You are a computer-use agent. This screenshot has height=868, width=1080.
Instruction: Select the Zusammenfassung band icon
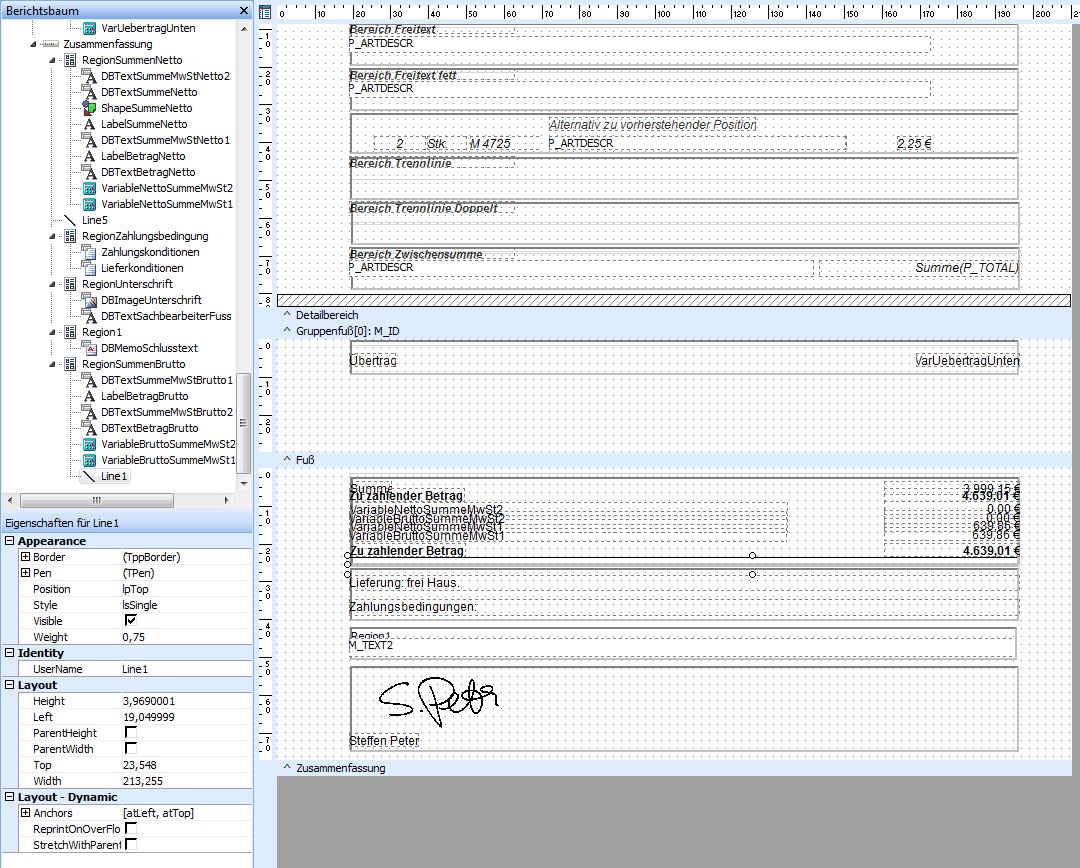pos(51,44)
